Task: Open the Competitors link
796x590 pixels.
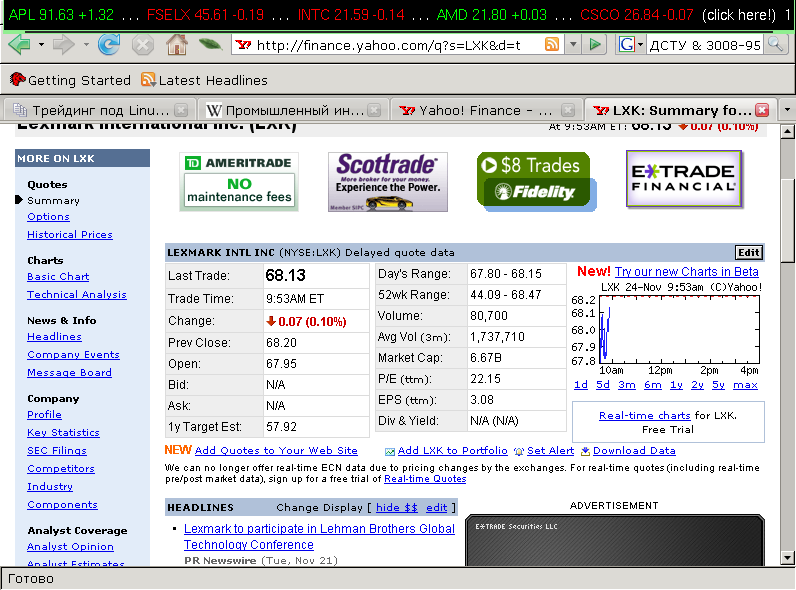Action: click(61, 468)
